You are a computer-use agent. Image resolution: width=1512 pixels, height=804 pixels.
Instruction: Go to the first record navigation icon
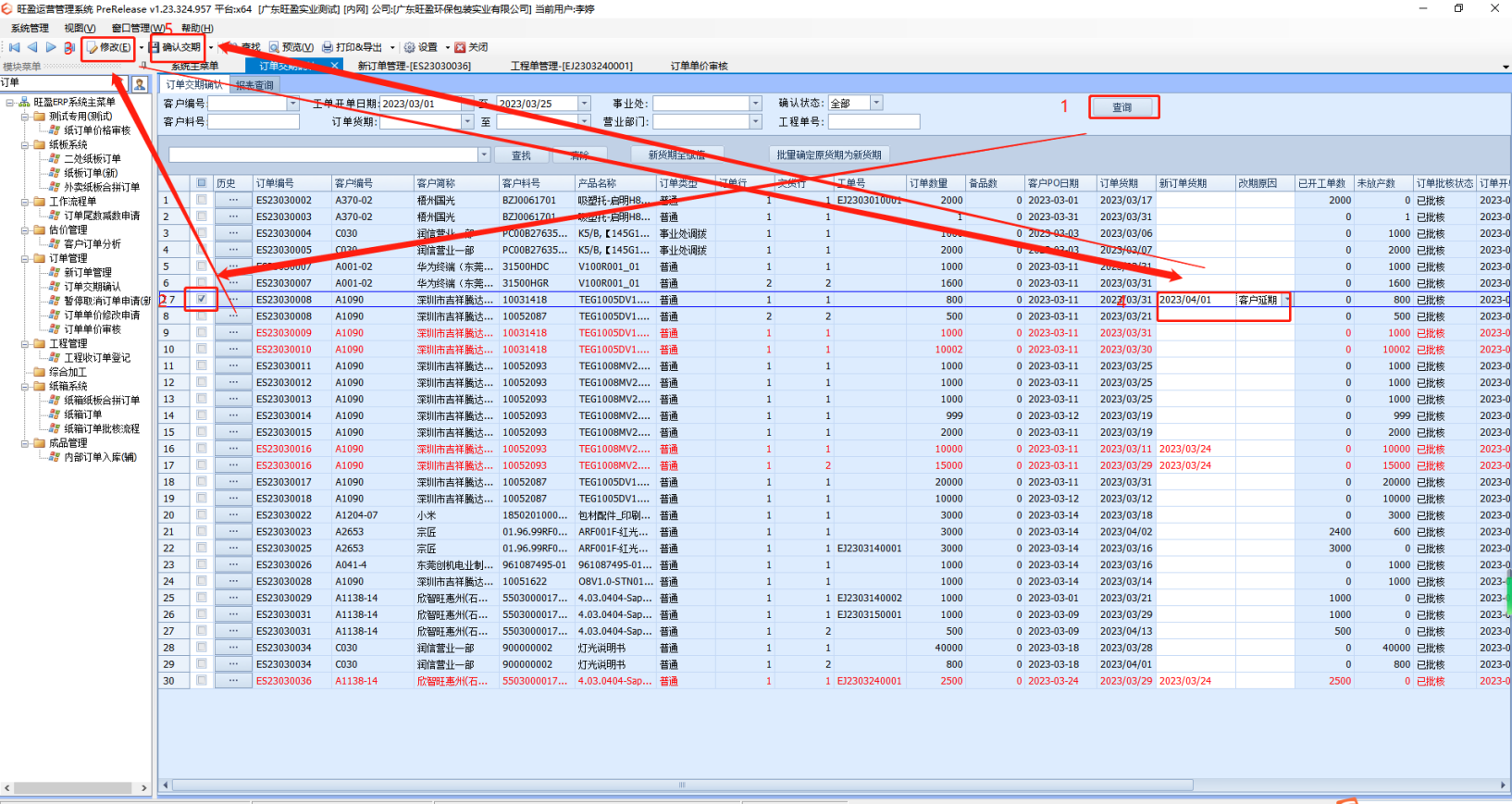14,47
